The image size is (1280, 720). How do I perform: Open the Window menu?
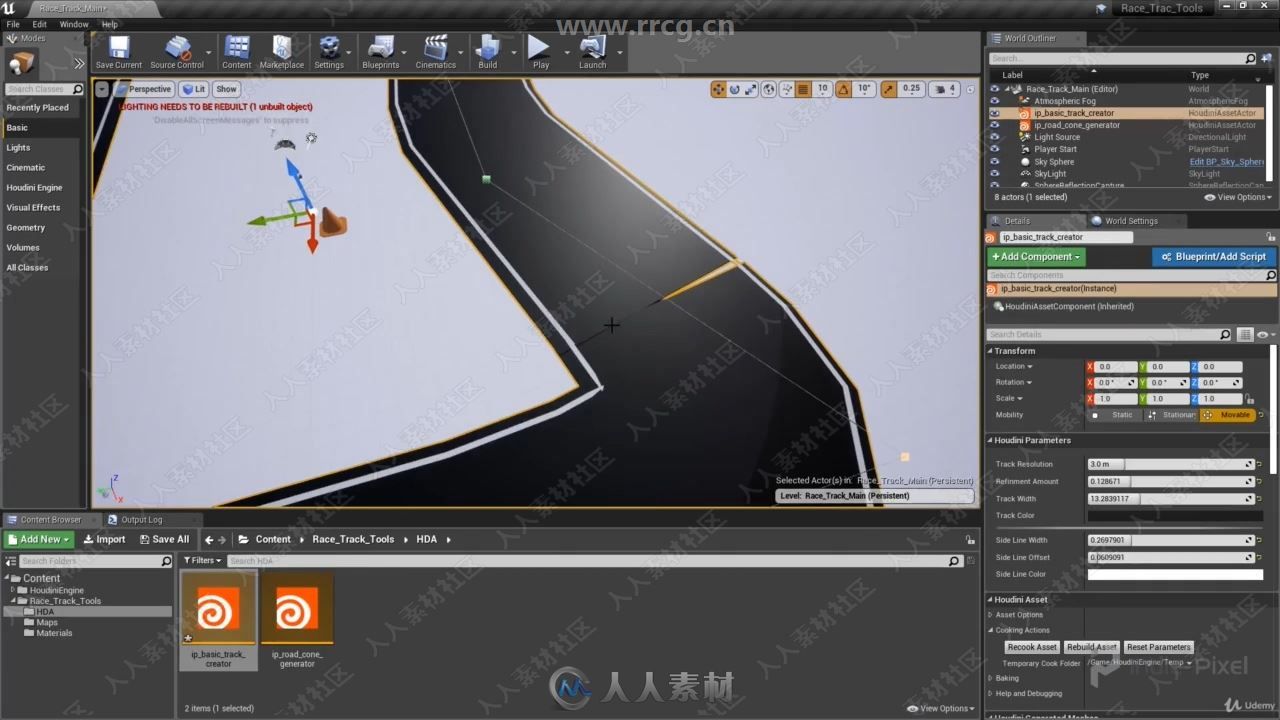(74, 24)
